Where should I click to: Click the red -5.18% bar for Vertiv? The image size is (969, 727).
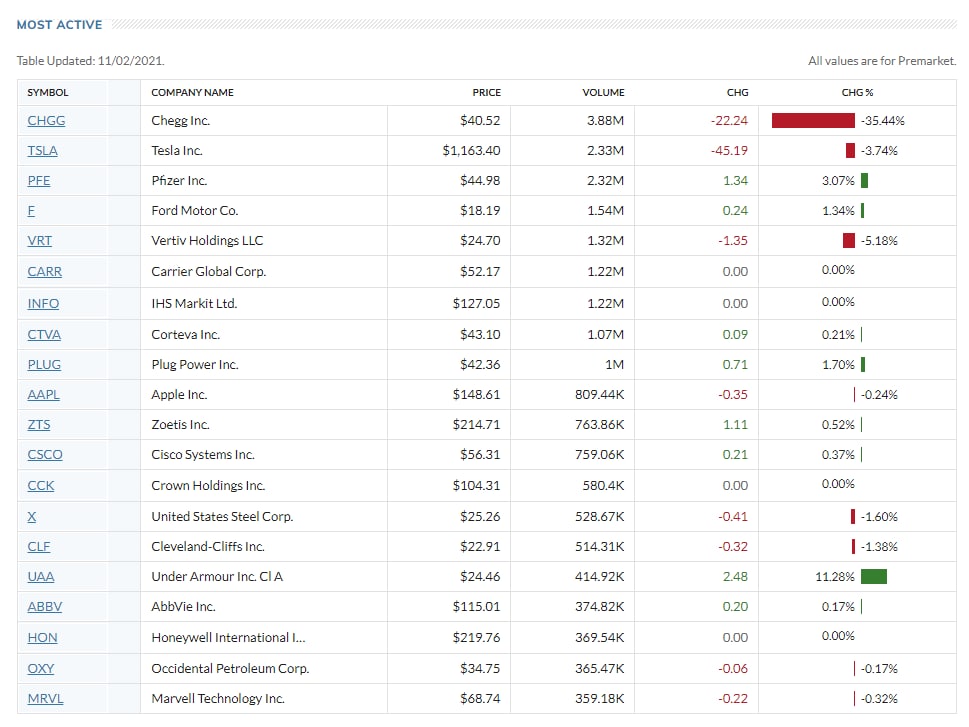[849, 240]
